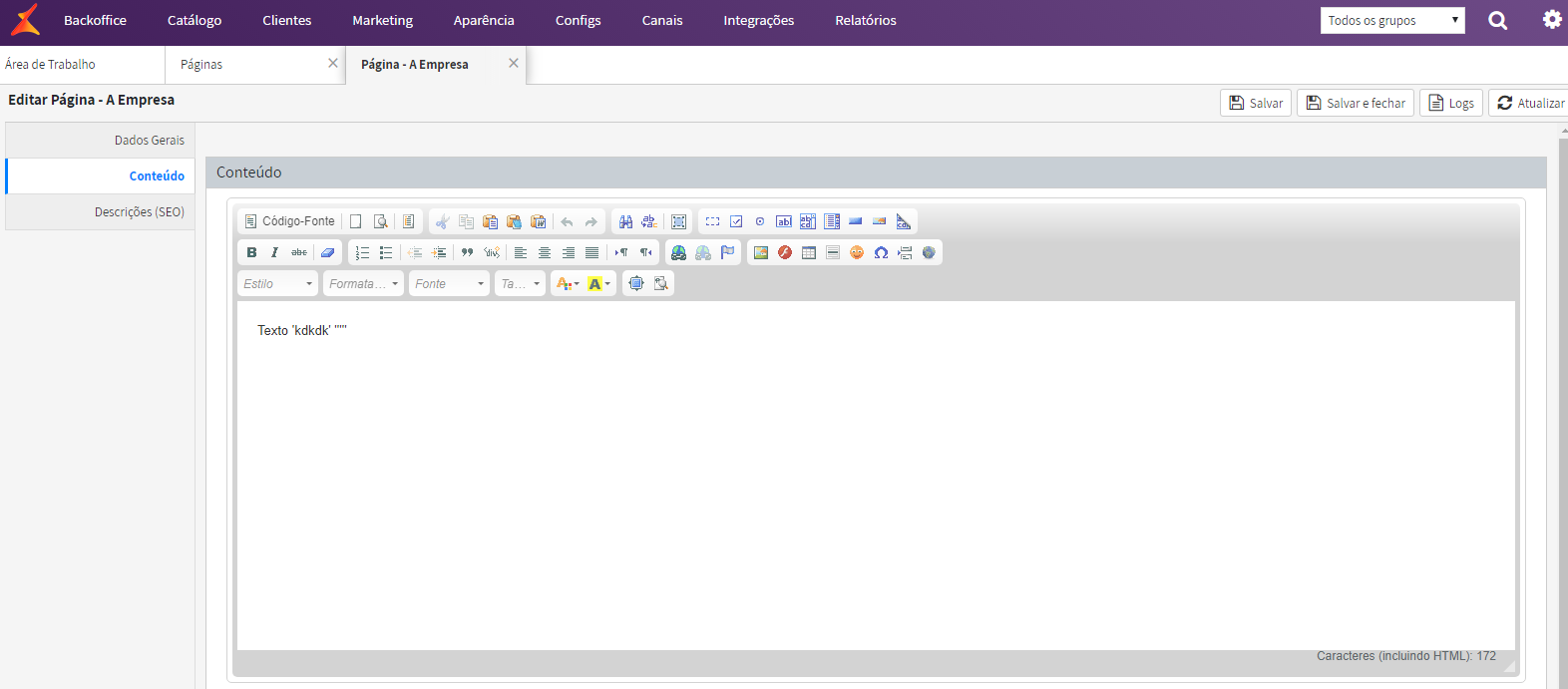Viewport: 1568px width, 689px height.
Task: Open Find with the binoculars icon
Action: pyautogui.click(x=625, y=221)
